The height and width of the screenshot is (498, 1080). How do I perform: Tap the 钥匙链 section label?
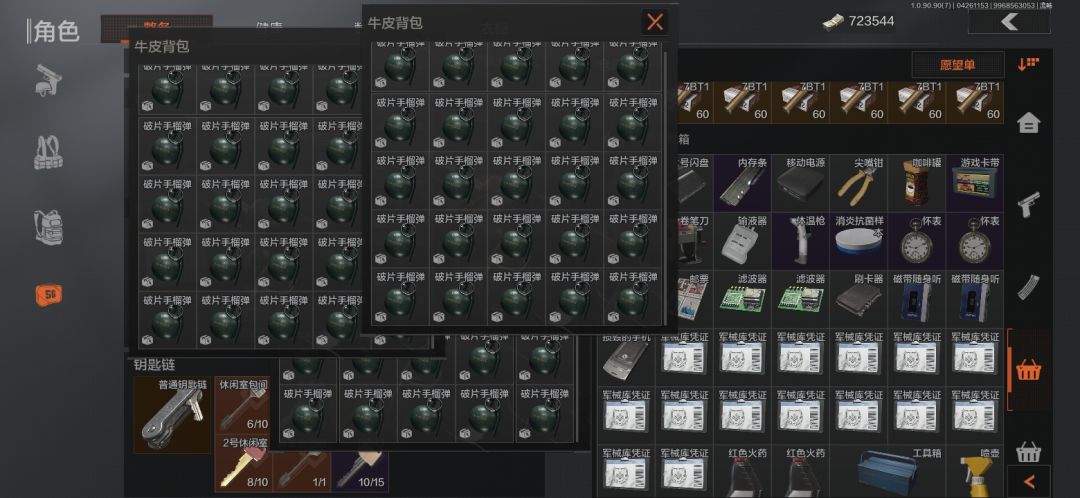click(x=154, y=364)
